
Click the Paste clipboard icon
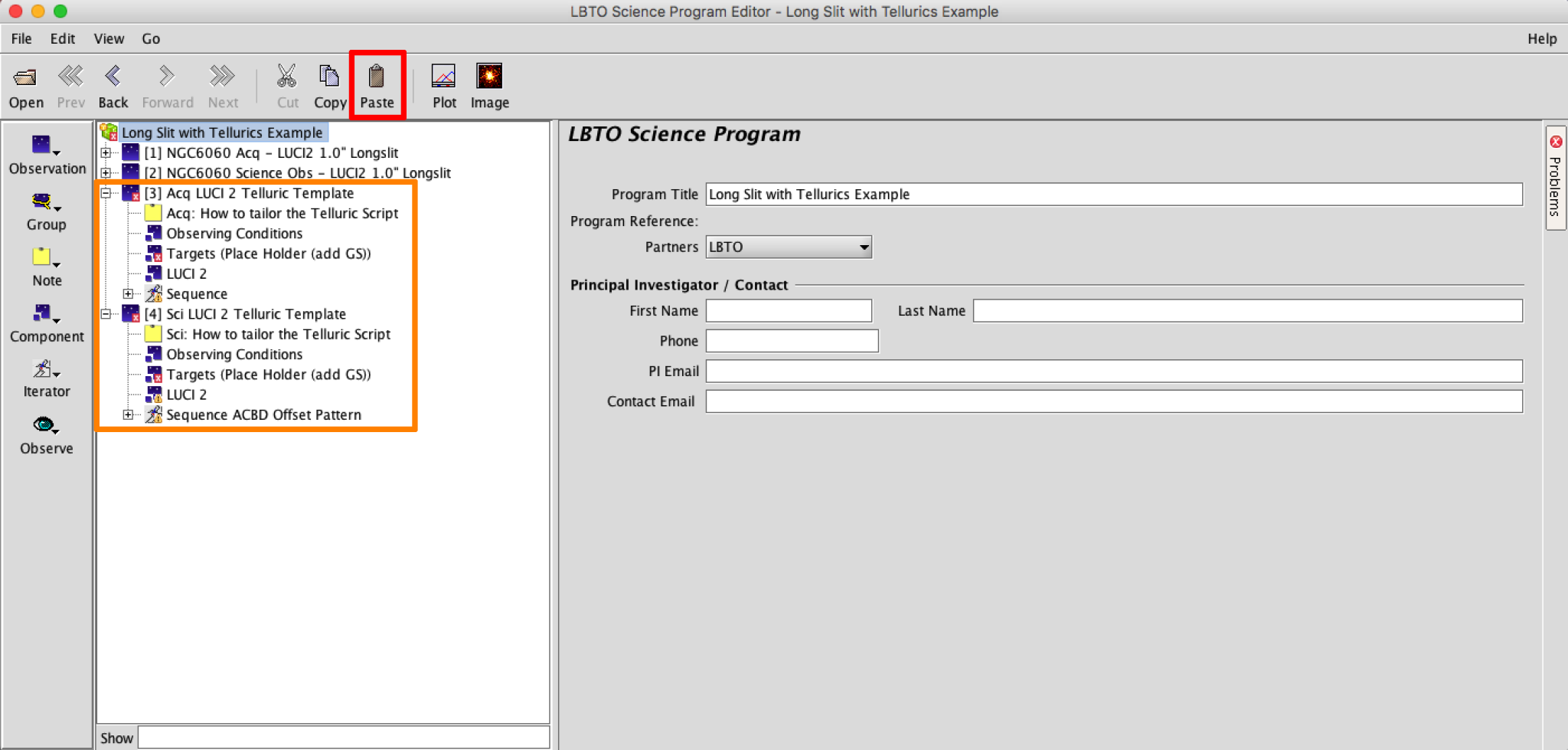point(377,77)
